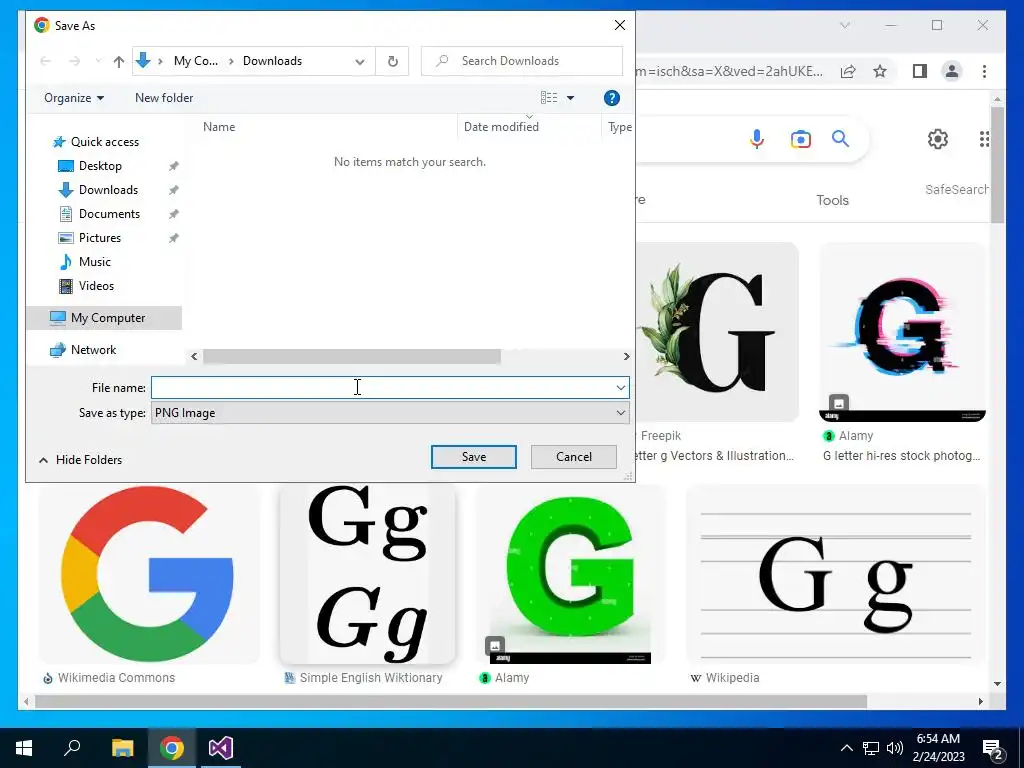Nudge the file list left with the scroll arrow

[x=194, y=357]
